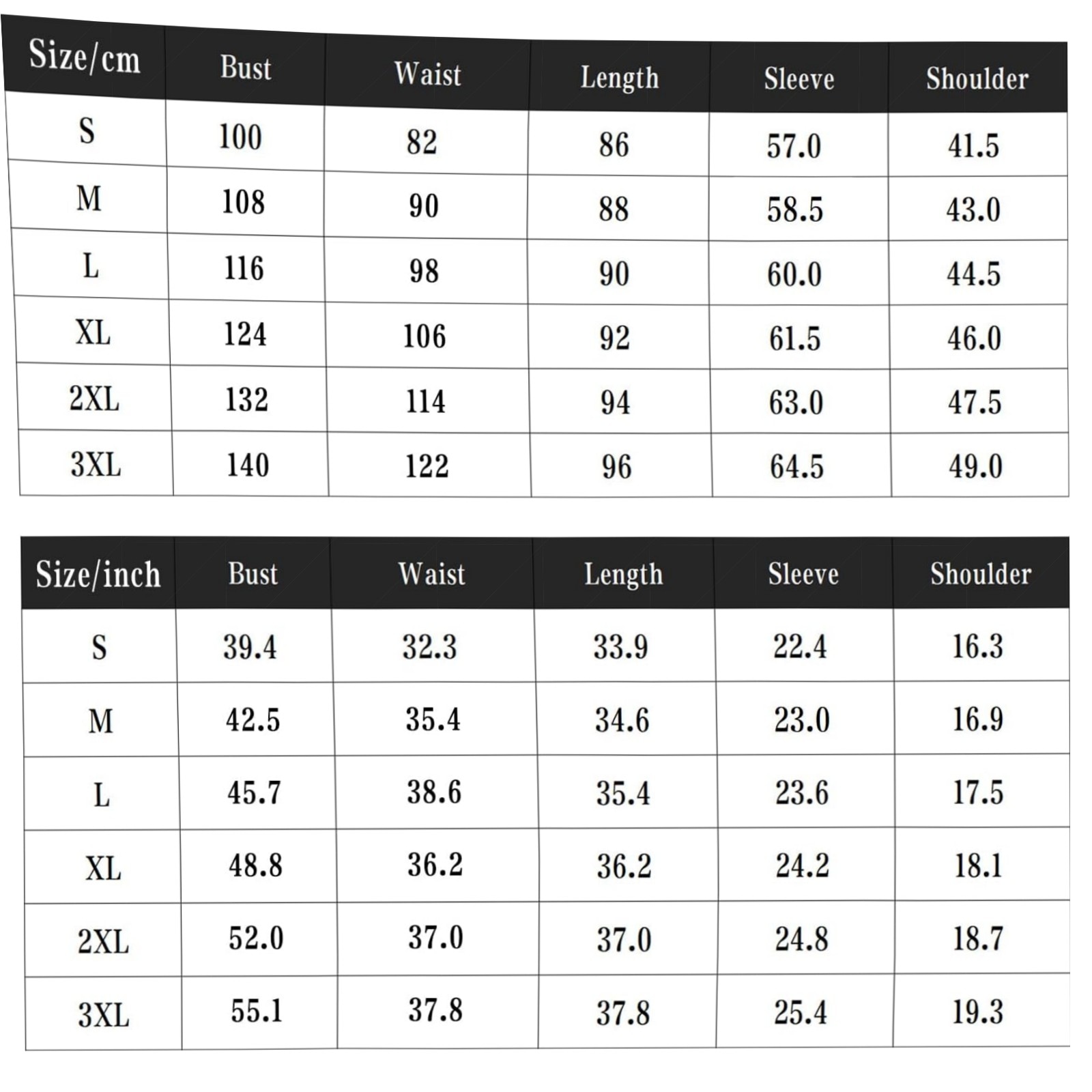1092x1092 pixels.
Task: Select shoulder value 18.1 in the inch table
Action: point(978,866)
